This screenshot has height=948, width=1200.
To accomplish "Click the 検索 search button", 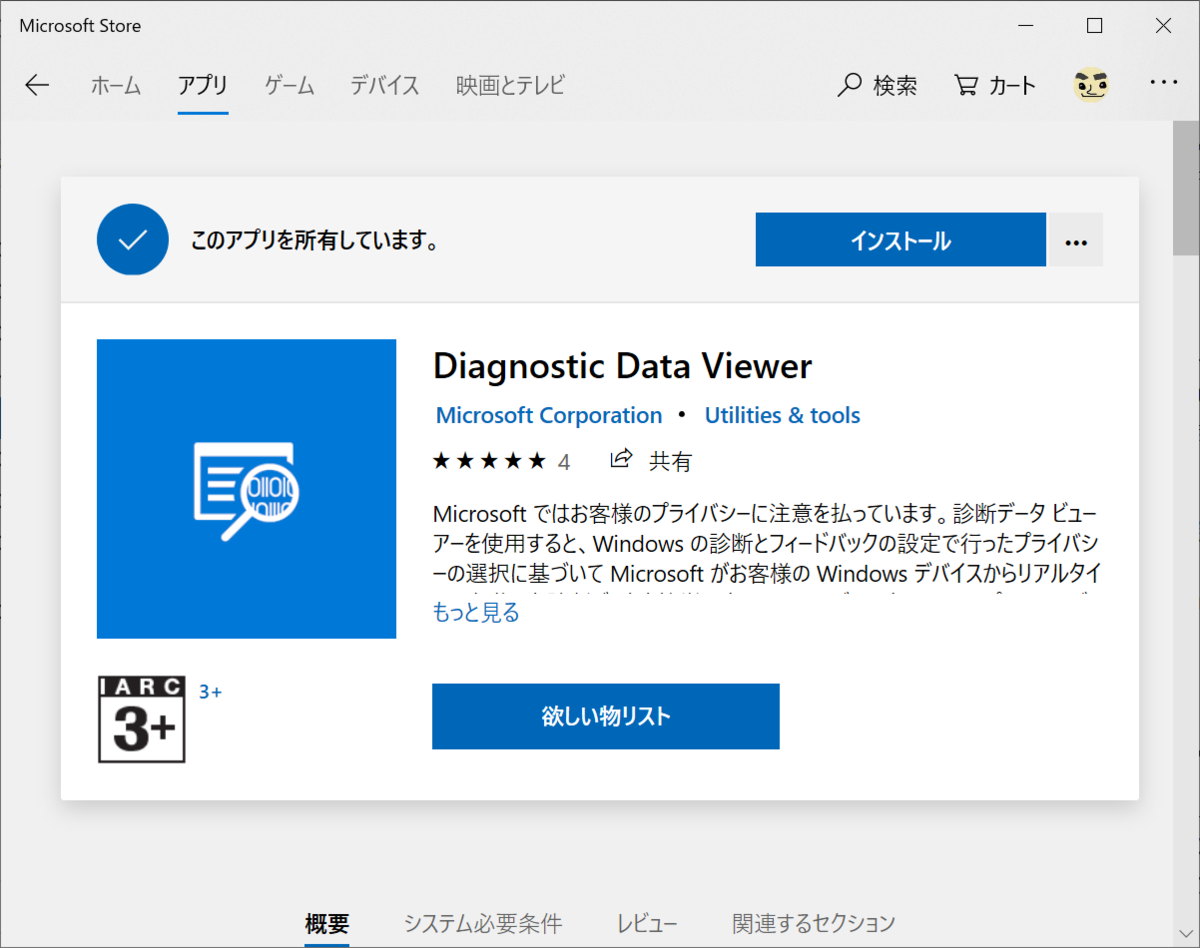I will click(877, 86).
